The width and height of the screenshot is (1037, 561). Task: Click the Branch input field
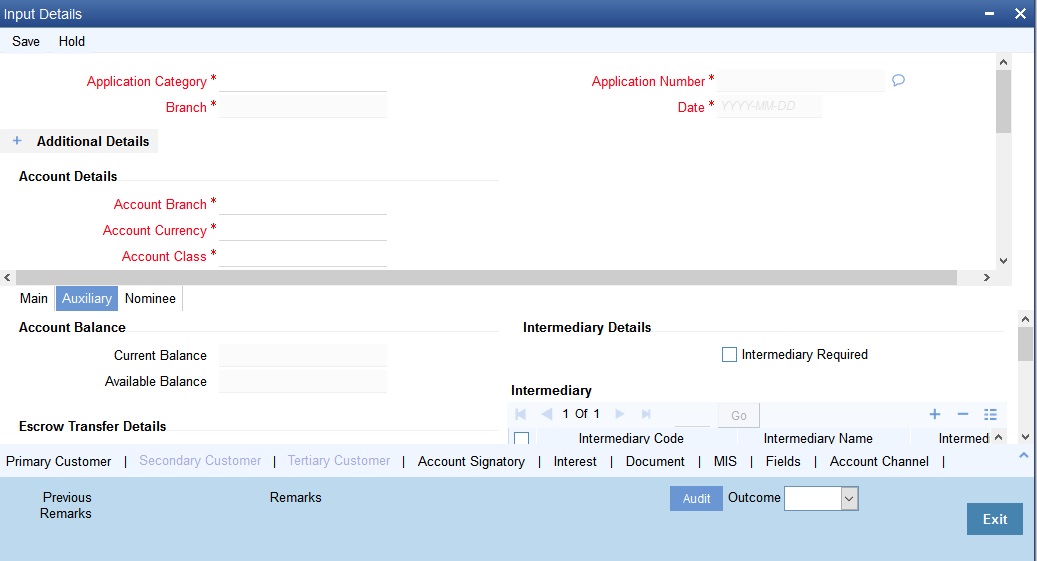[303, 107]
